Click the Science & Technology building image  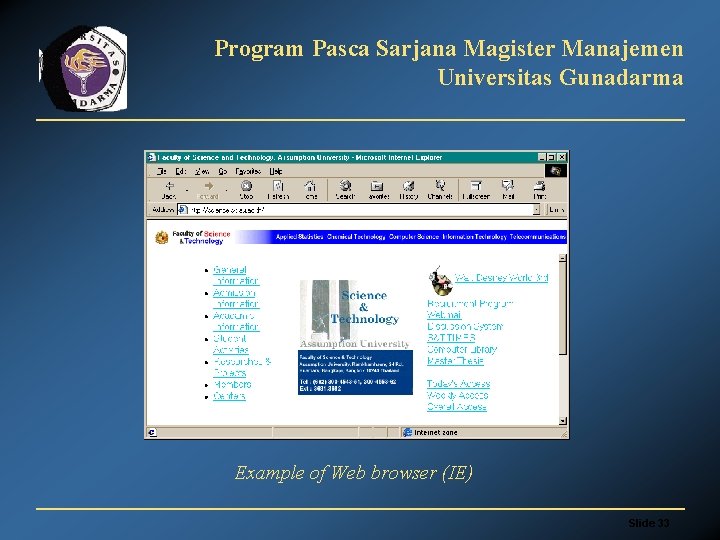click(354, 314)
